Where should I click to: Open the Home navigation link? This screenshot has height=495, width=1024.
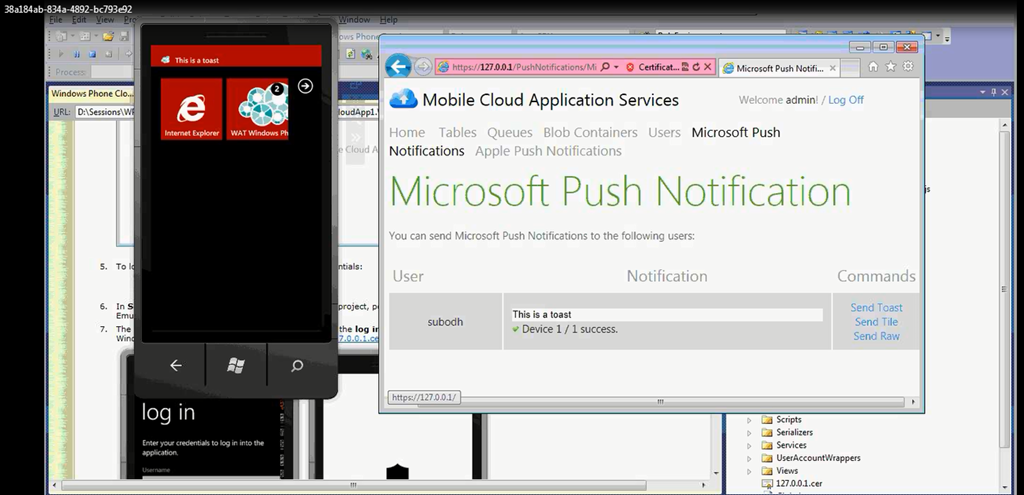(407, 133)
